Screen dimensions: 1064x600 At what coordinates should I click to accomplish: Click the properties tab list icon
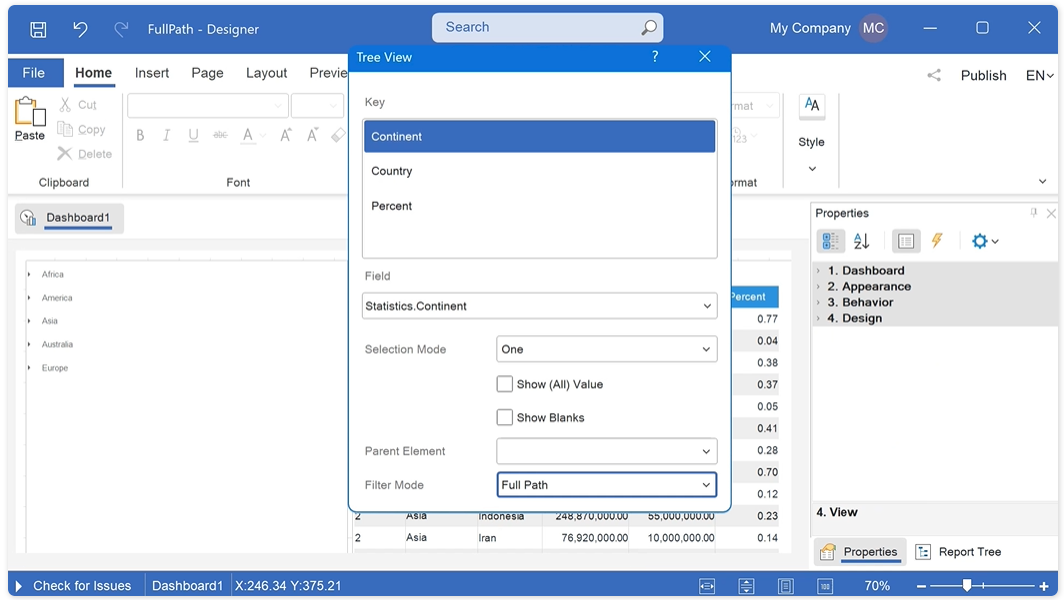click(905, 241)
